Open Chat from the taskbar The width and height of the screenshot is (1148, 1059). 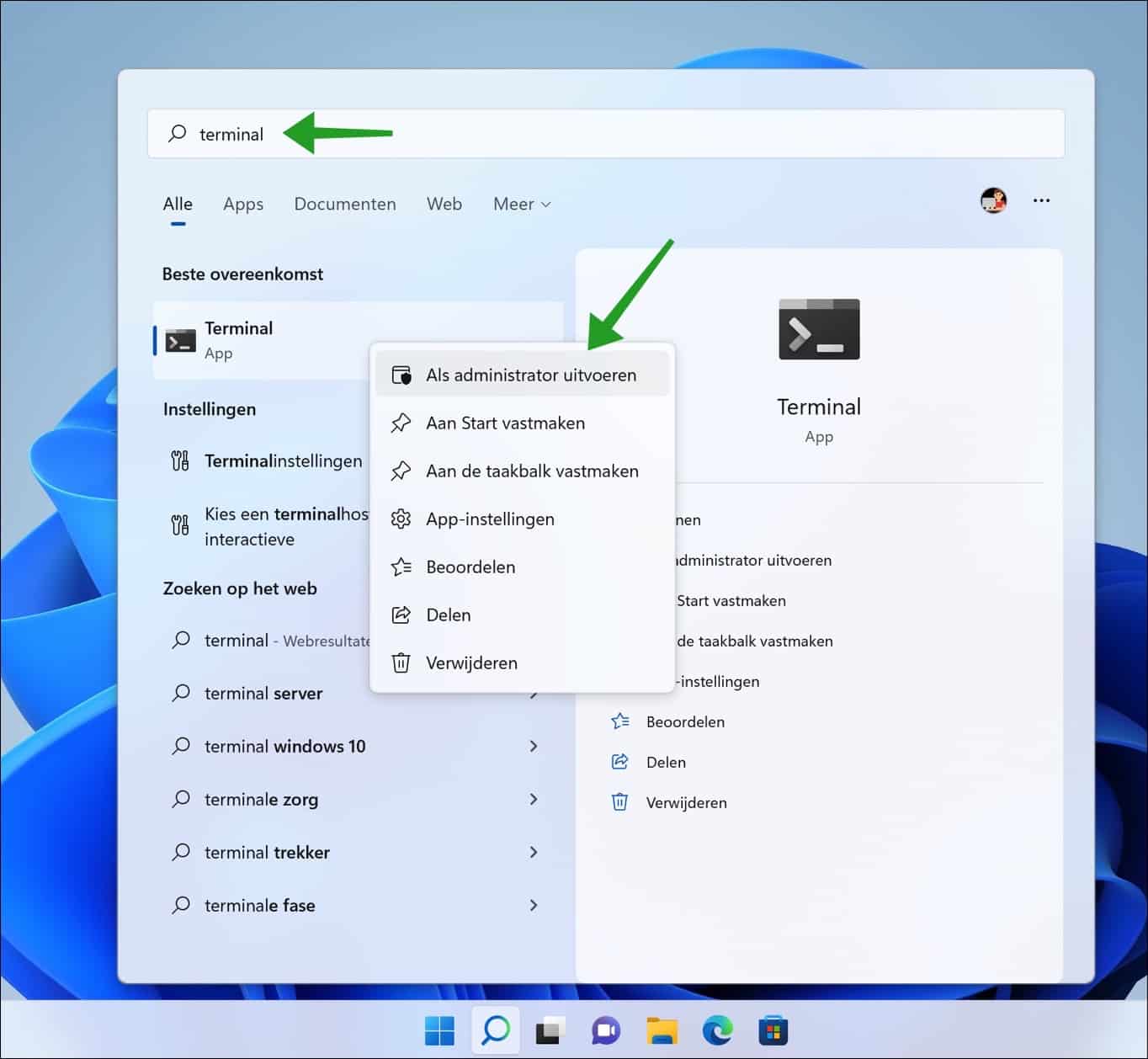605,1030
